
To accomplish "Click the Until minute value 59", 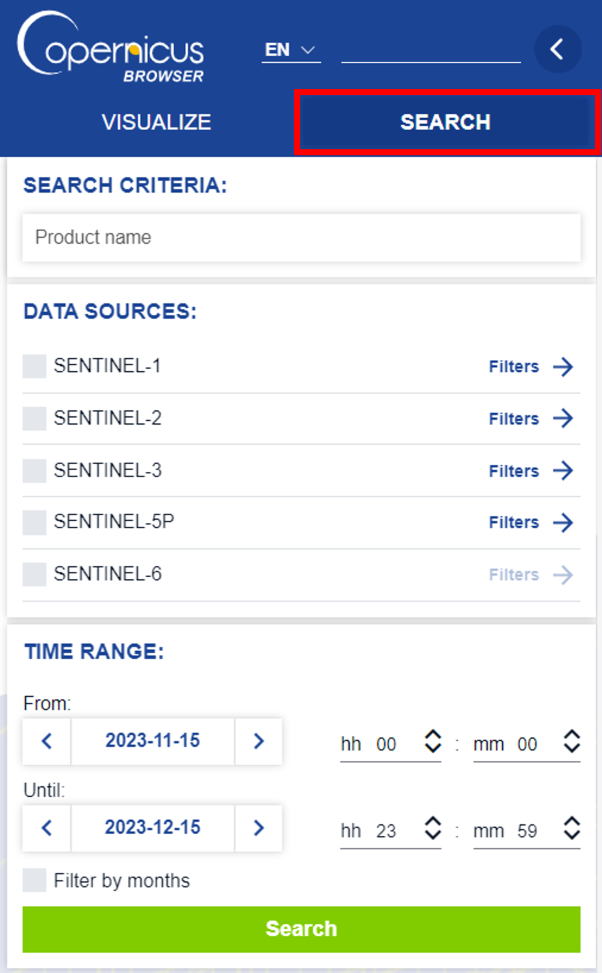I will point(527,831).
